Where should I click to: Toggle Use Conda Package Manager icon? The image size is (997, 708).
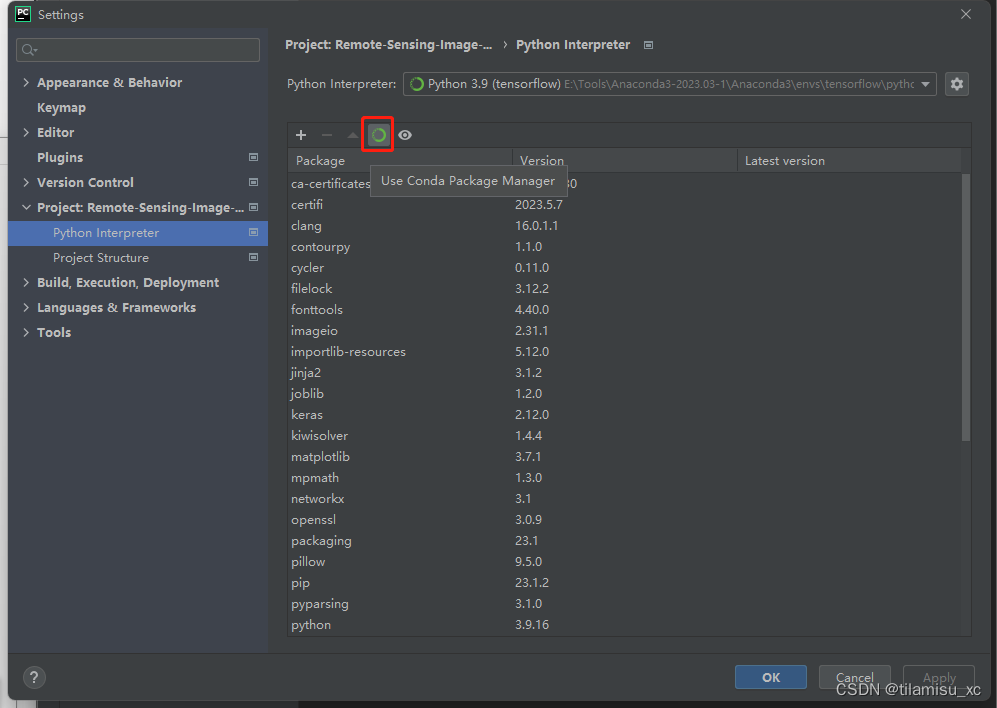(x=378, y=135)
